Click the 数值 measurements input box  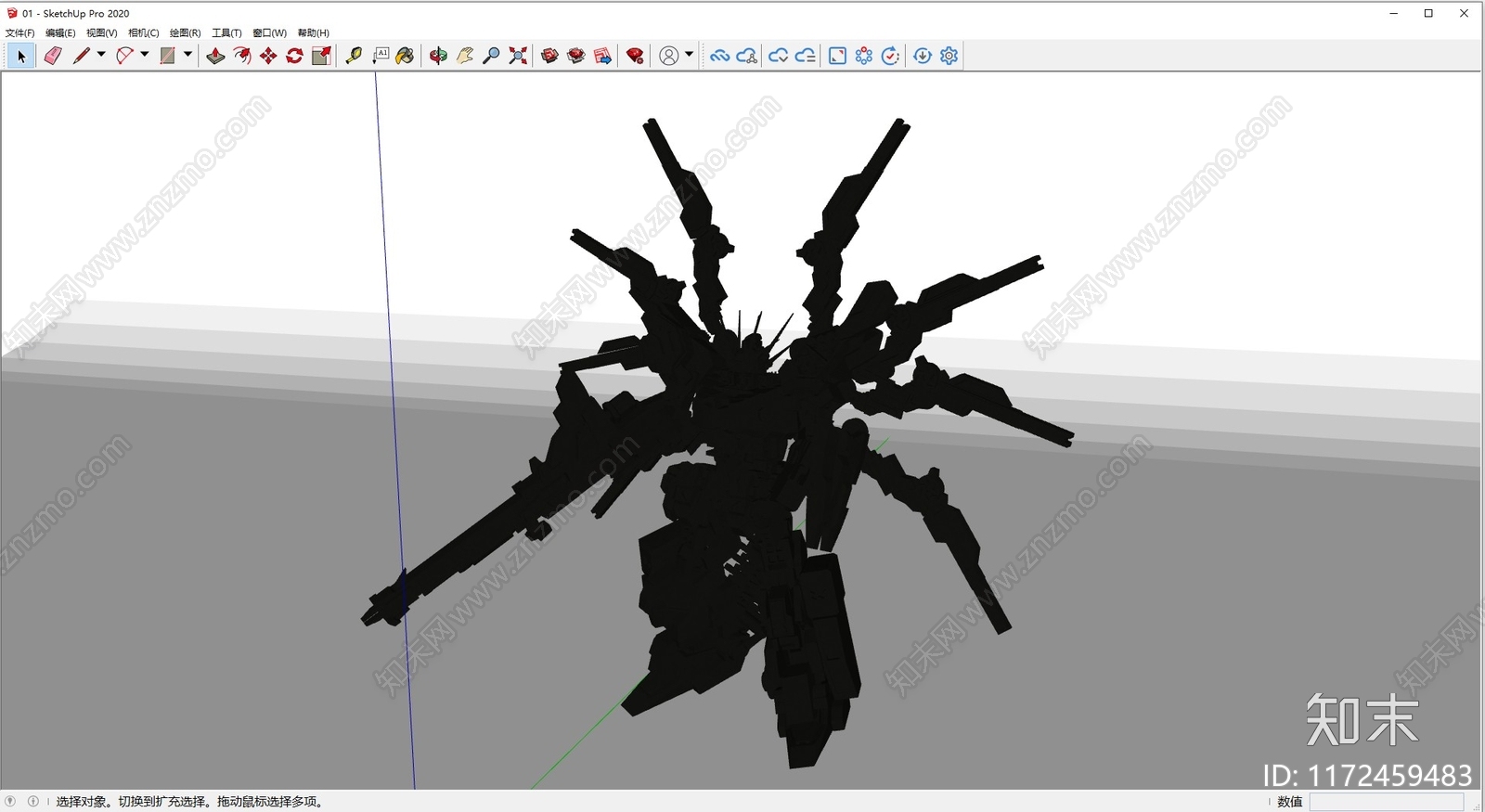[x=1386, y=802]
